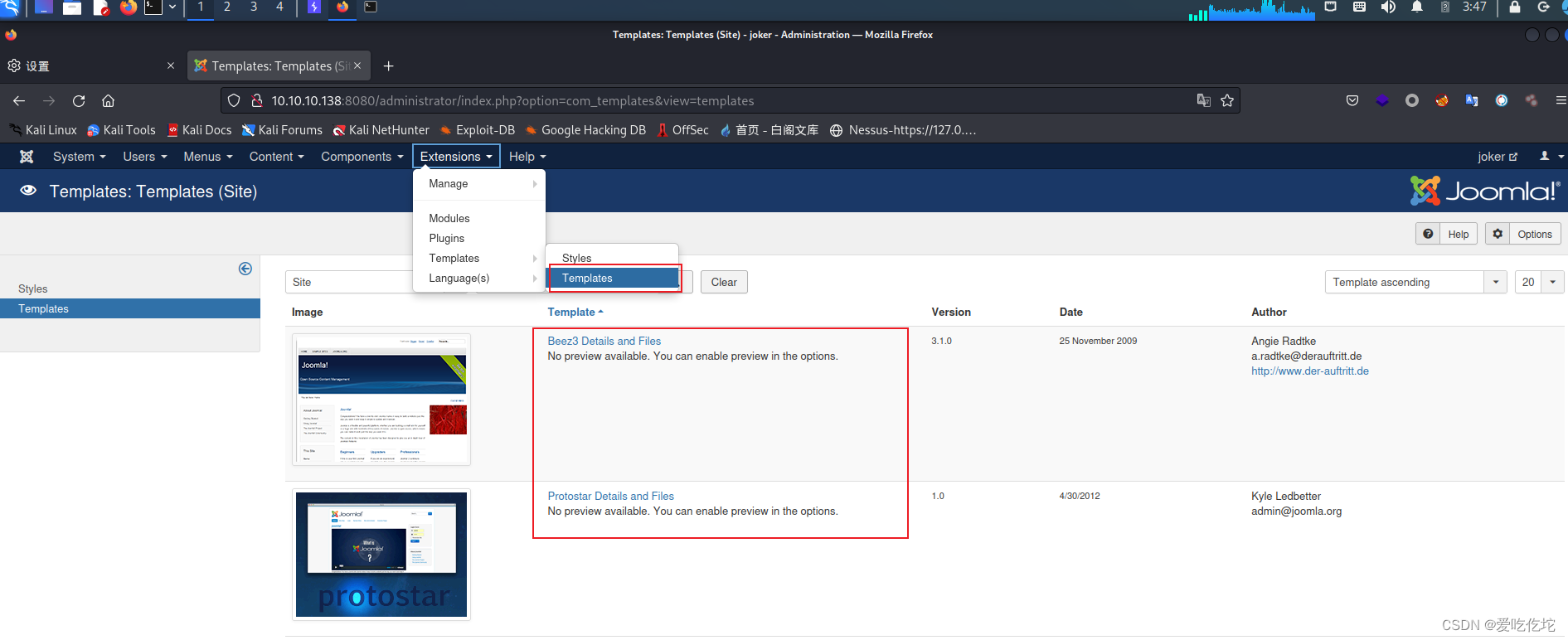Open the Google Hacking DB bookmark
This screenshot has height=640, width=1568.
(x=585, y=130)
